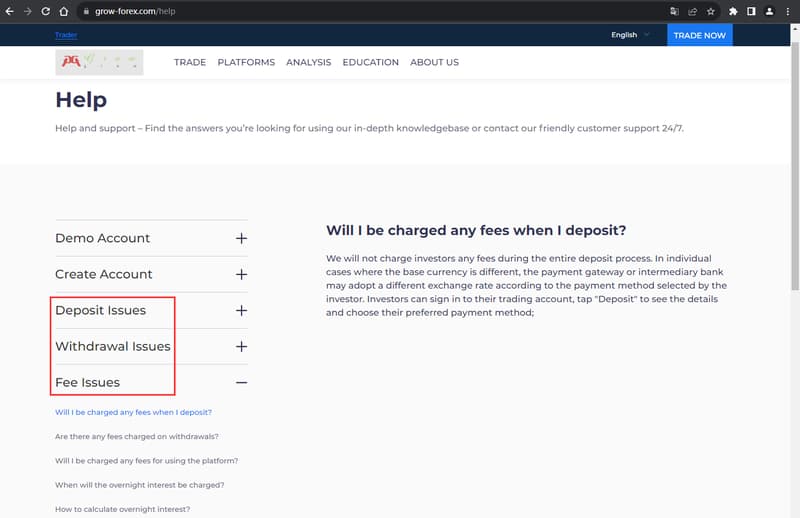Select the Fee Issues section title
The height and width of the screenshot is (518, 800).
(x=87, y=382)
